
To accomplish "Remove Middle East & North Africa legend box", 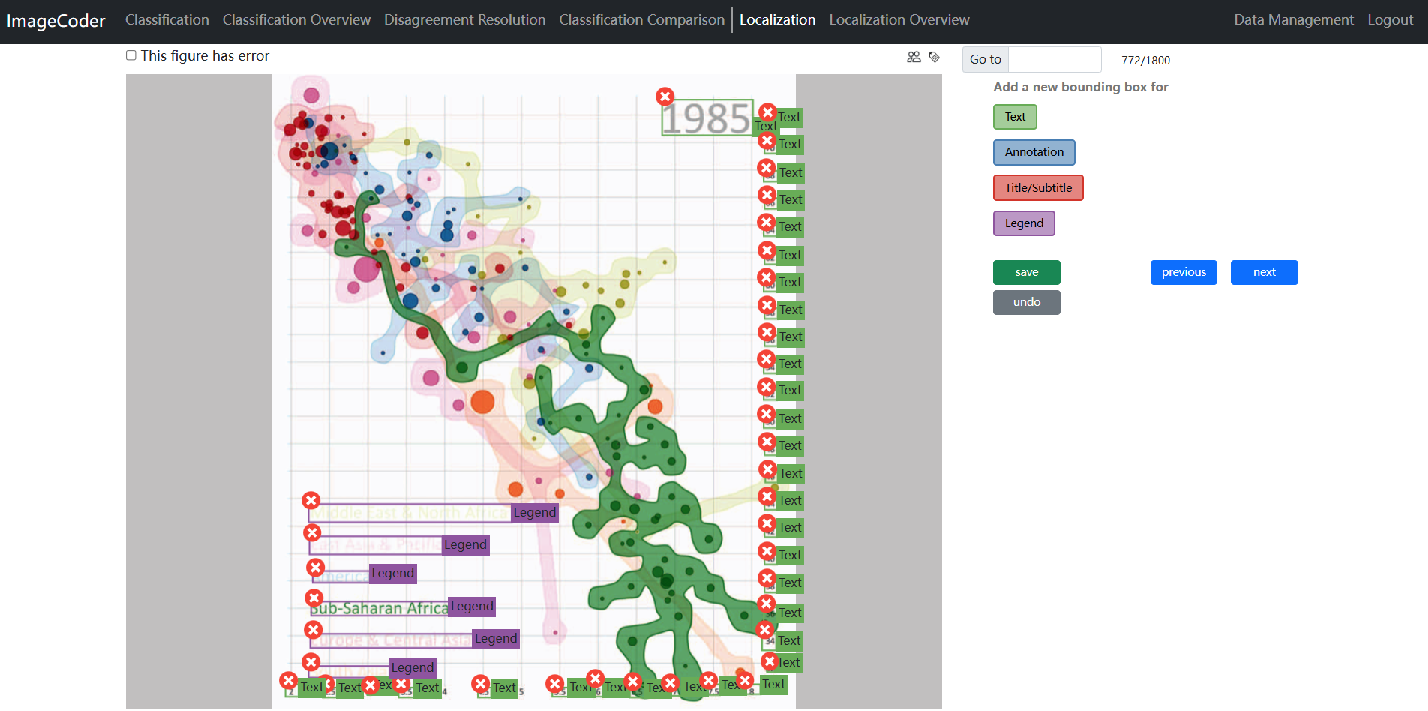I will (311, 501).
